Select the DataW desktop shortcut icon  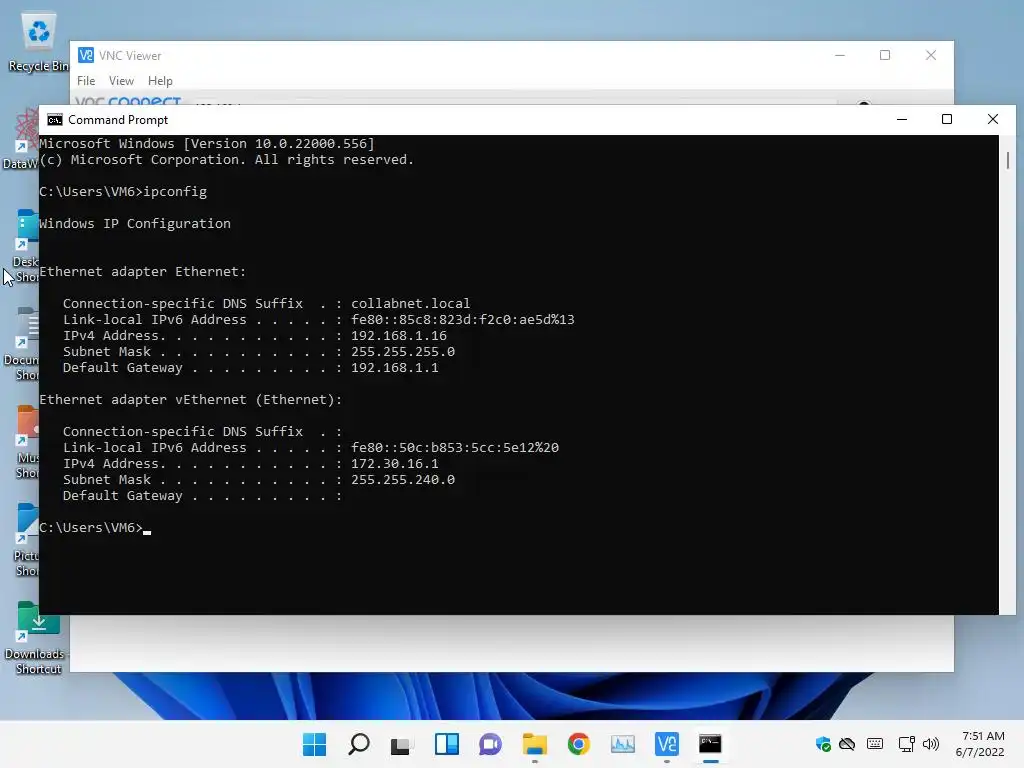pos(22,139)
